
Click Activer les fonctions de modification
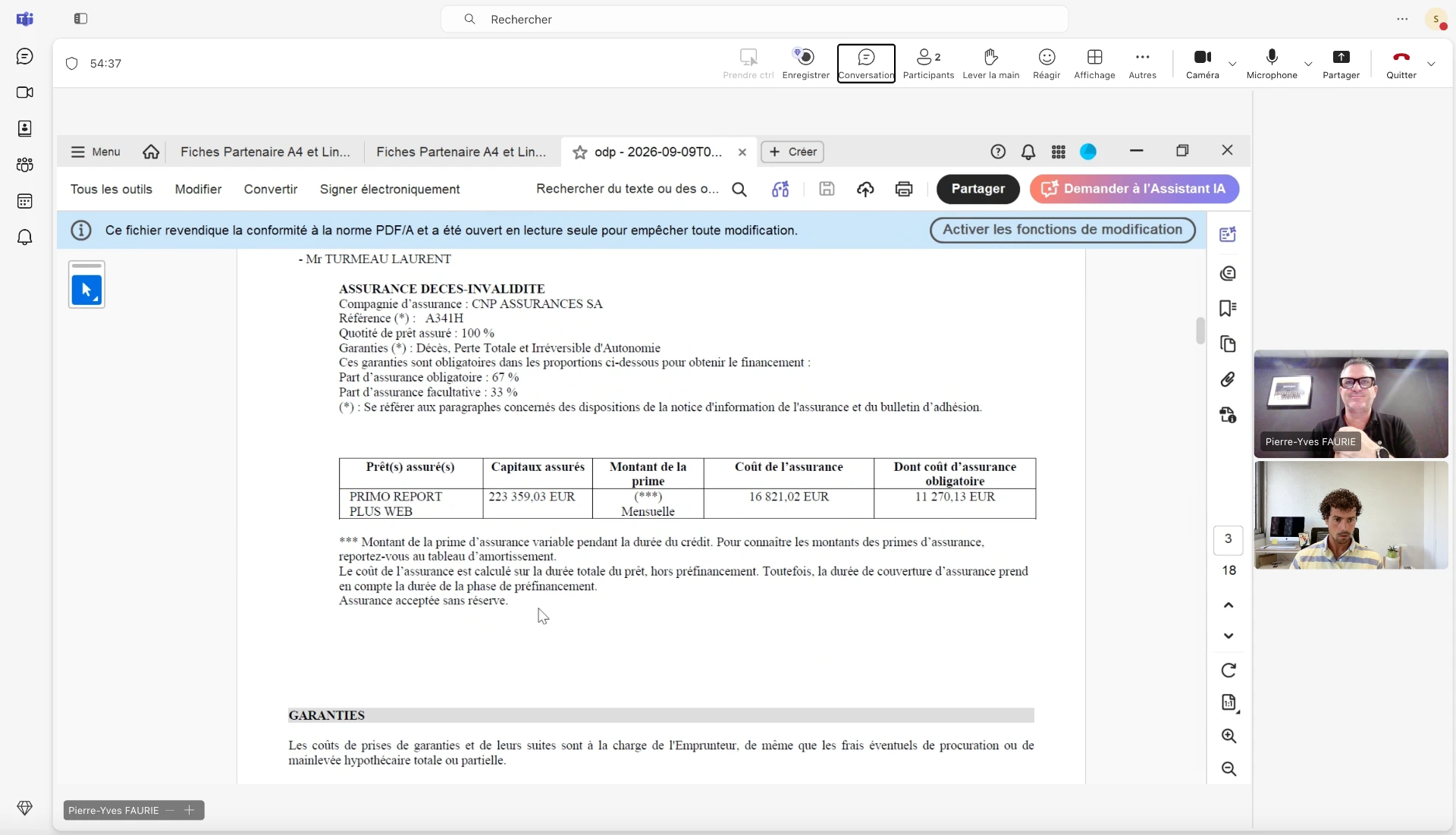[1062, 230]
